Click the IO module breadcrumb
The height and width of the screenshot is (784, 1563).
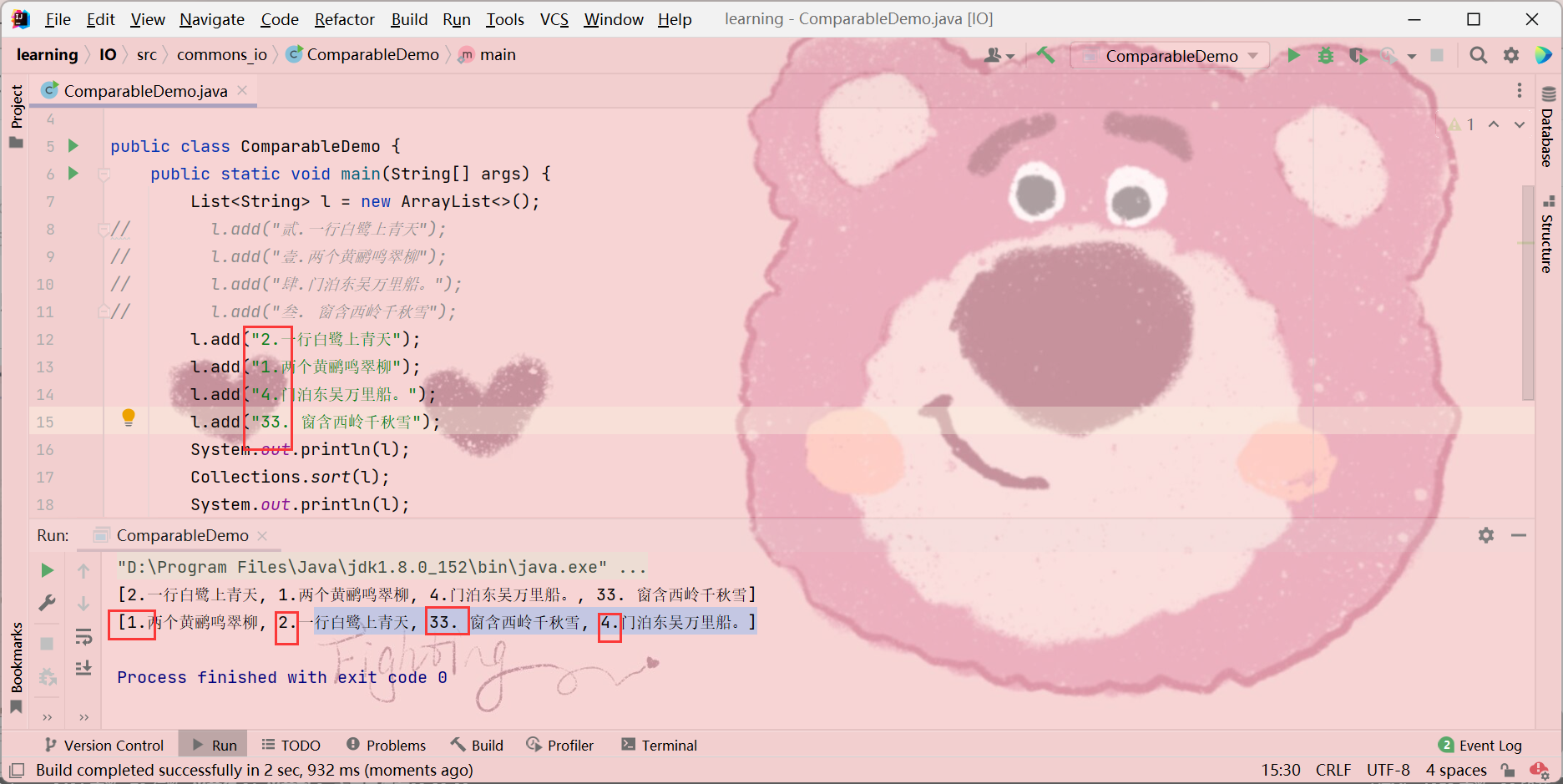point(108,54)
